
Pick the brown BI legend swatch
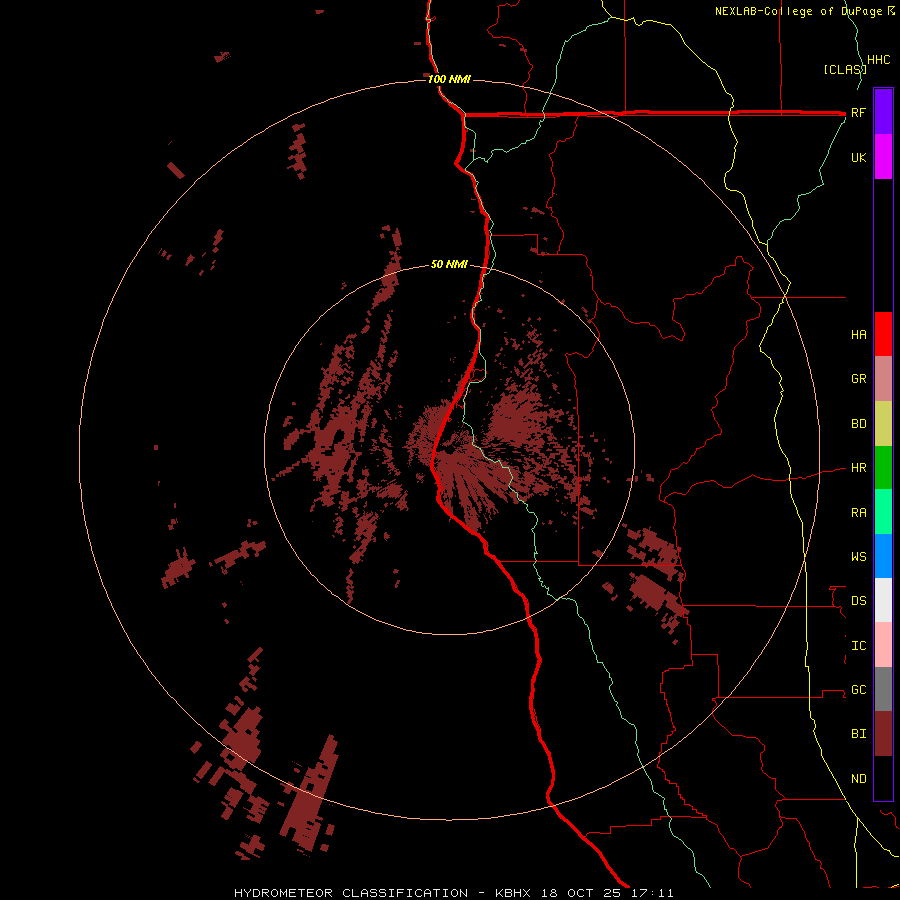[883, 734]
